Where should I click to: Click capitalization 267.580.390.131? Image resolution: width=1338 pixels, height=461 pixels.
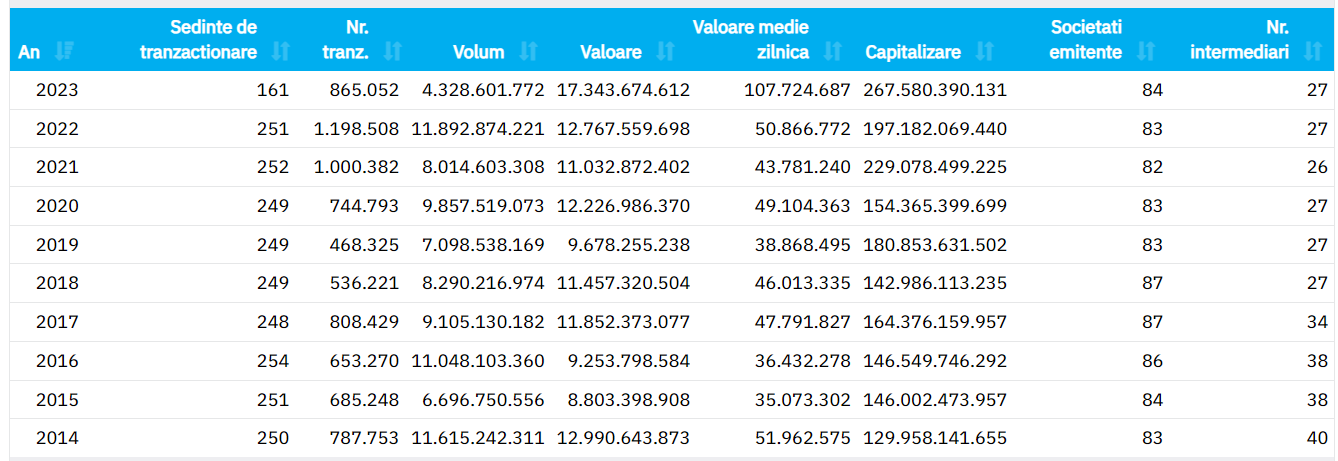click(935, 90)
